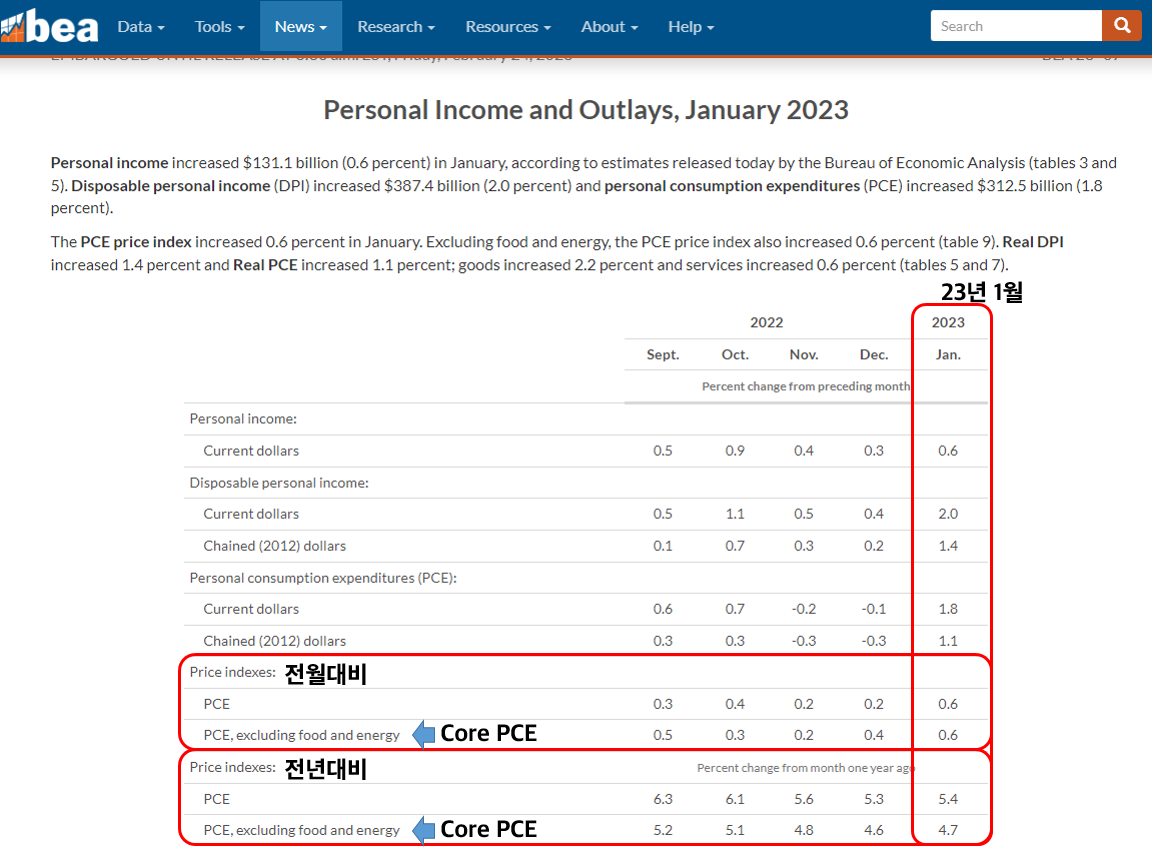Viewport: 1152px width, 848px height.
Task: Click core PCE year-over-year Sept. value 5.2
Action: (x=663, y=830)
